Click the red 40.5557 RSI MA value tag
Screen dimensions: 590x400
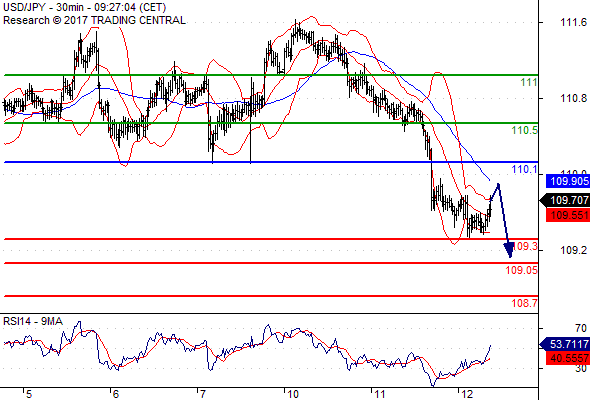click(568, 358)
